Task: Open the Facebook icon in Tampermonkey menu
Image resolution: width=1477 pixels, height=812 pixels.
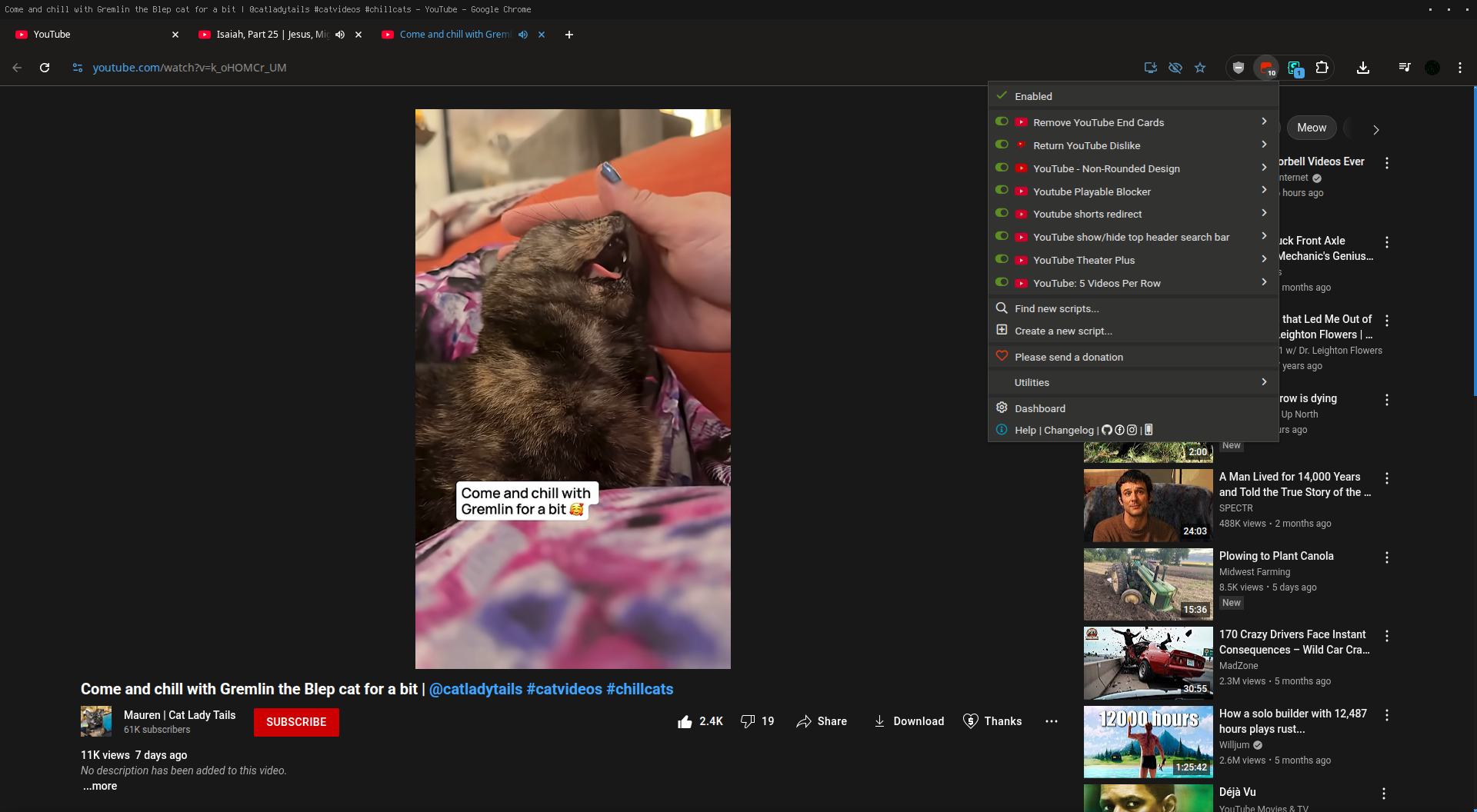Action: (x=1119, y=430)
